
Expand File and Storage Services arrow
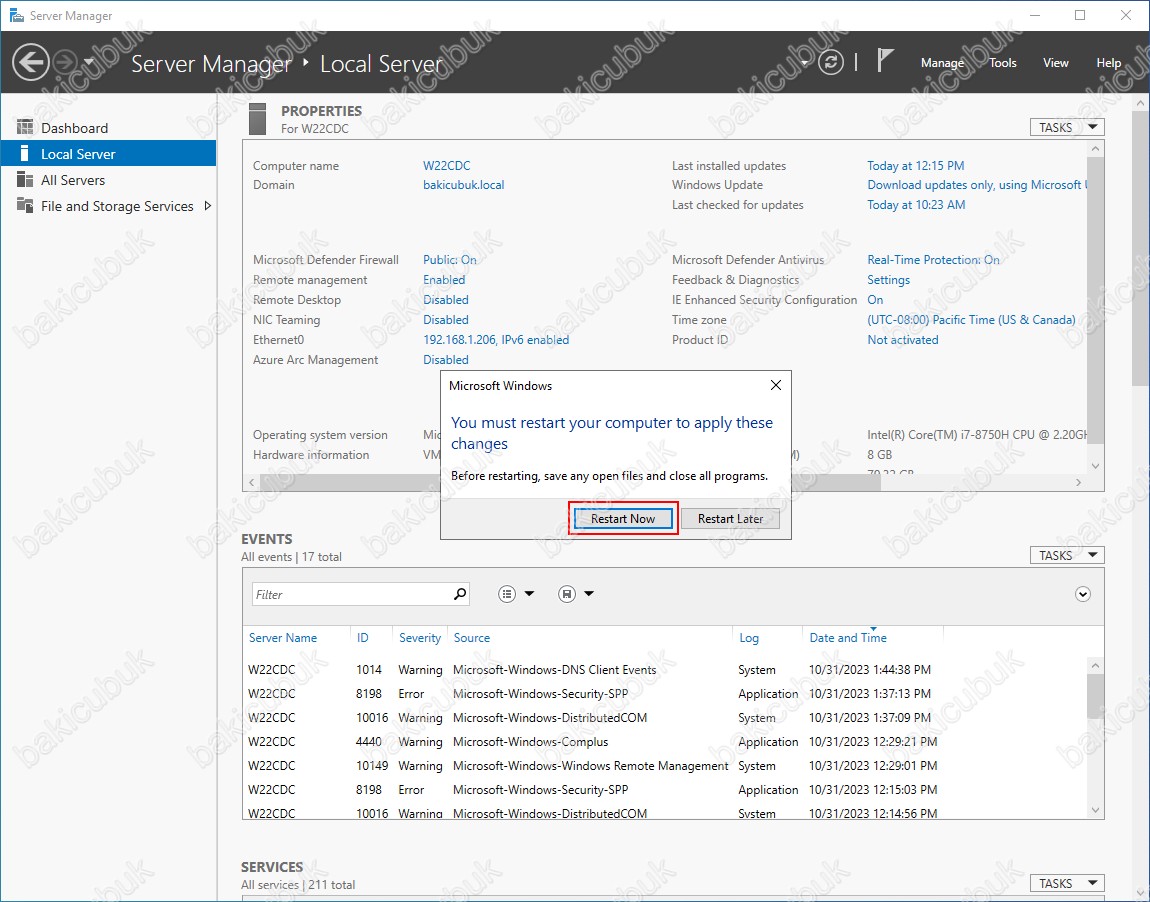pos(208,206)
